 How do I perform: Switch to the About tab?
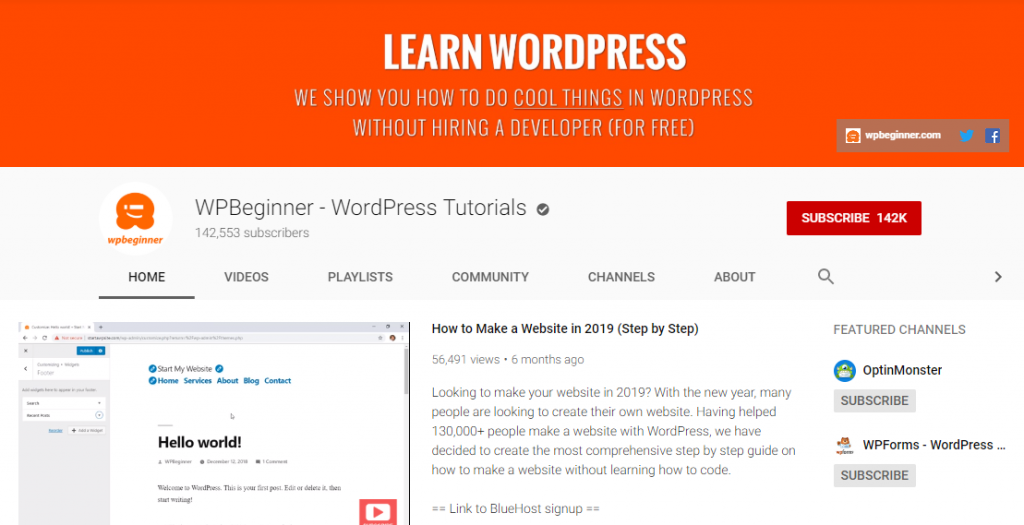click(734, 277)
